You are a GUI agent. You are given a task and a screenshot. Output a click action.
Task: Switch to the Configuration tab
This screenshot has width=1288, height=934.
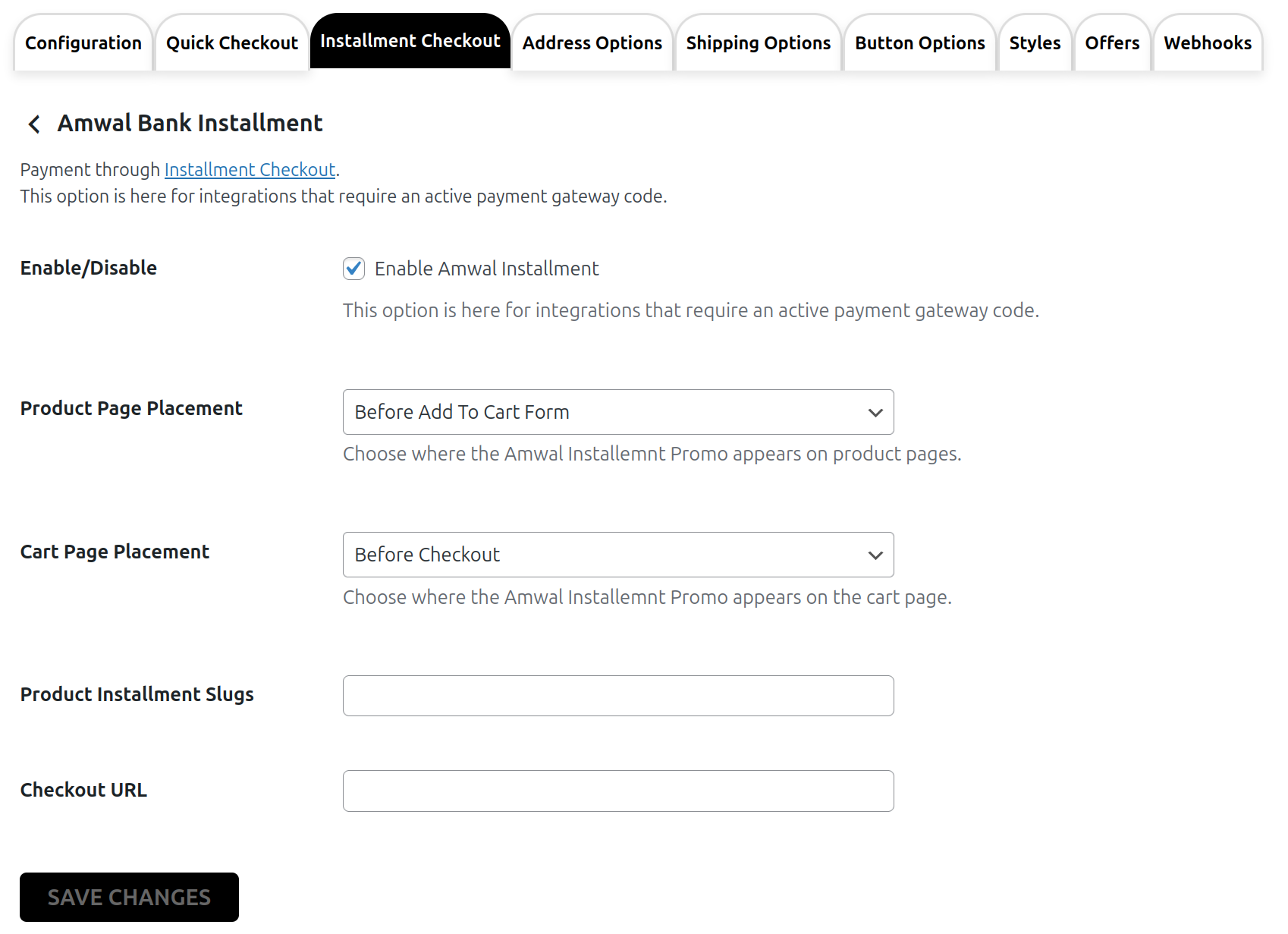click(x=83, y=43)
